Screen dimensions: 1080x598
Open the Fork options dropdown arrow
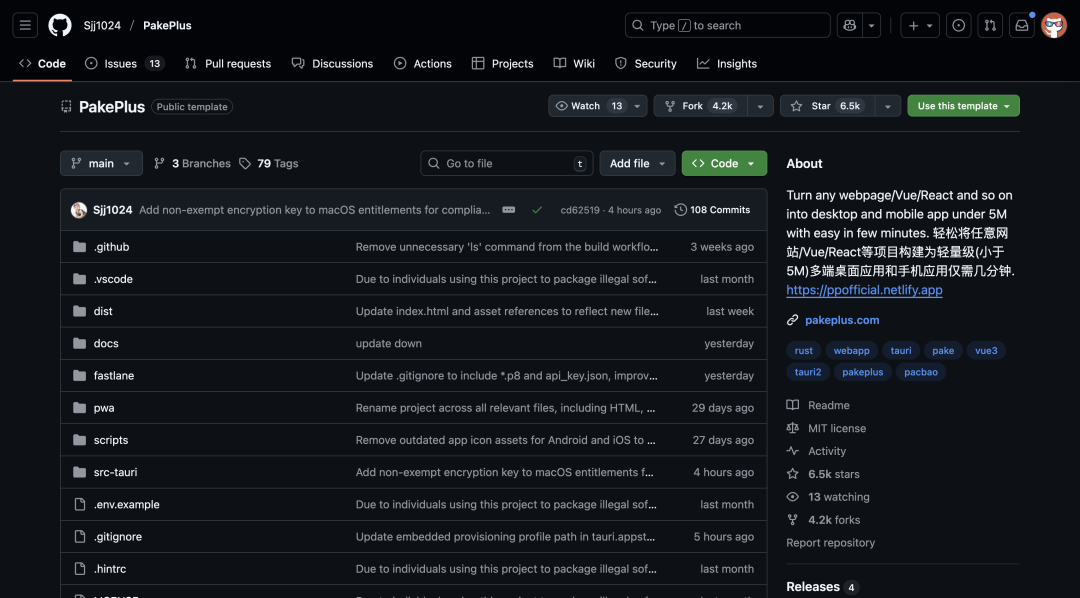point(760,106)
